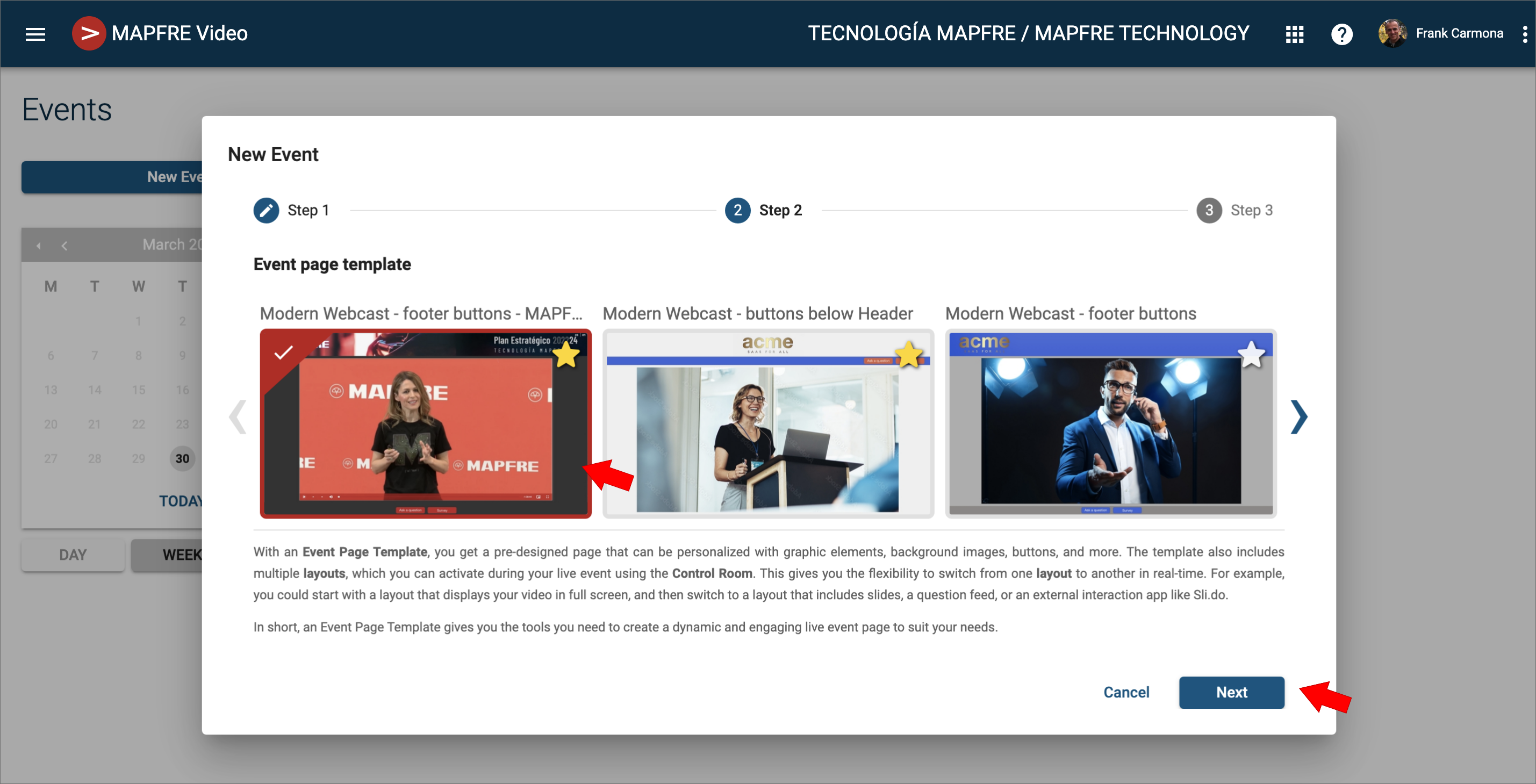Open the help question mark icon

pos(1341,34)
